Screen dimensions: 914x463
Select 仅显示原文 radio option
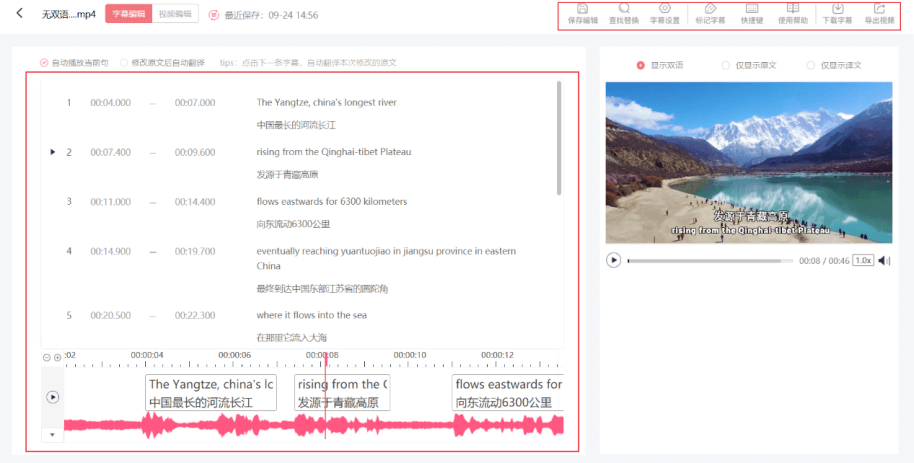coord(726,65)
